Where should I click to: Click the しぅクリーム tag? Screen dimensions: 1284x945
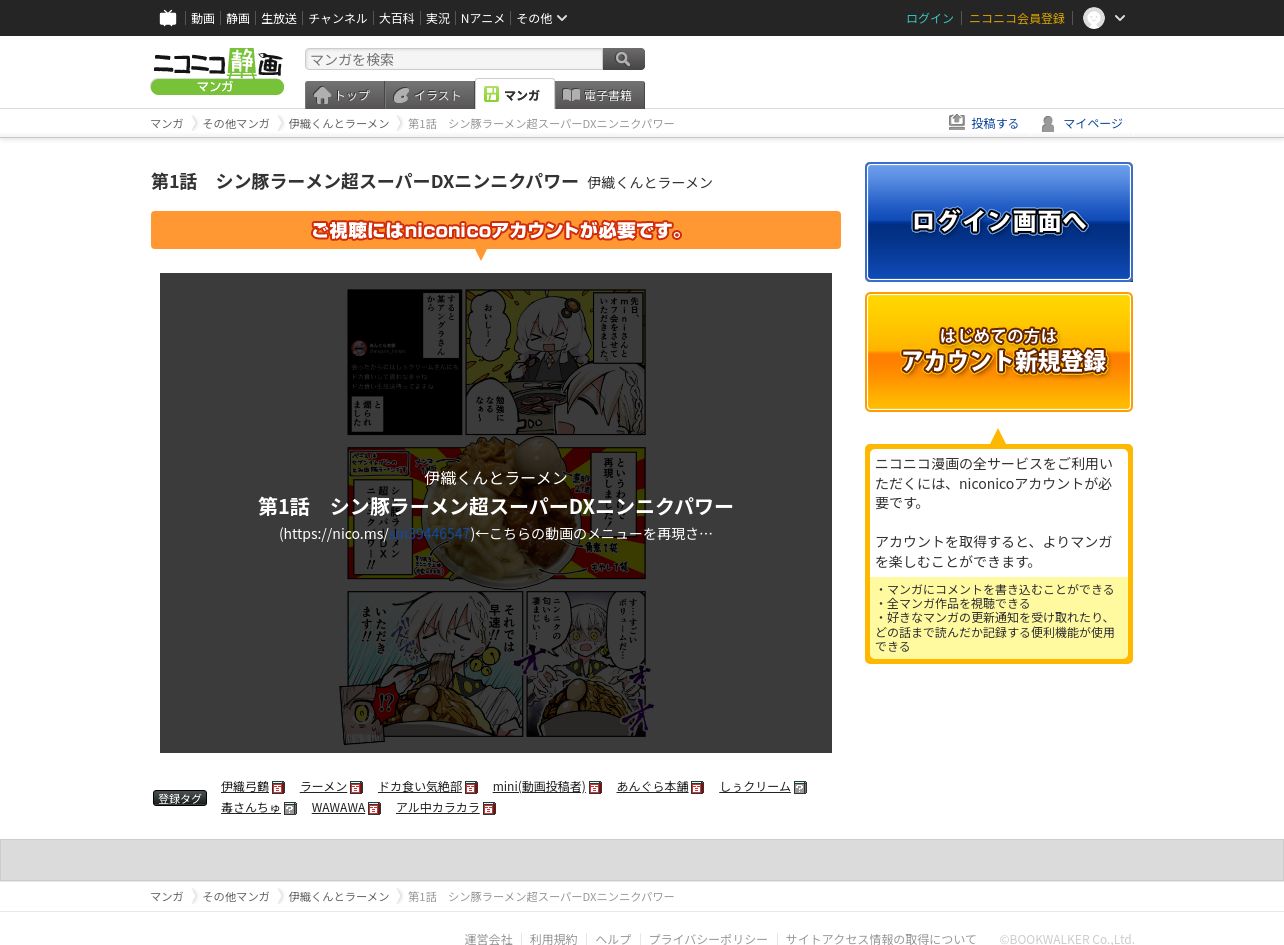(755, 787)
